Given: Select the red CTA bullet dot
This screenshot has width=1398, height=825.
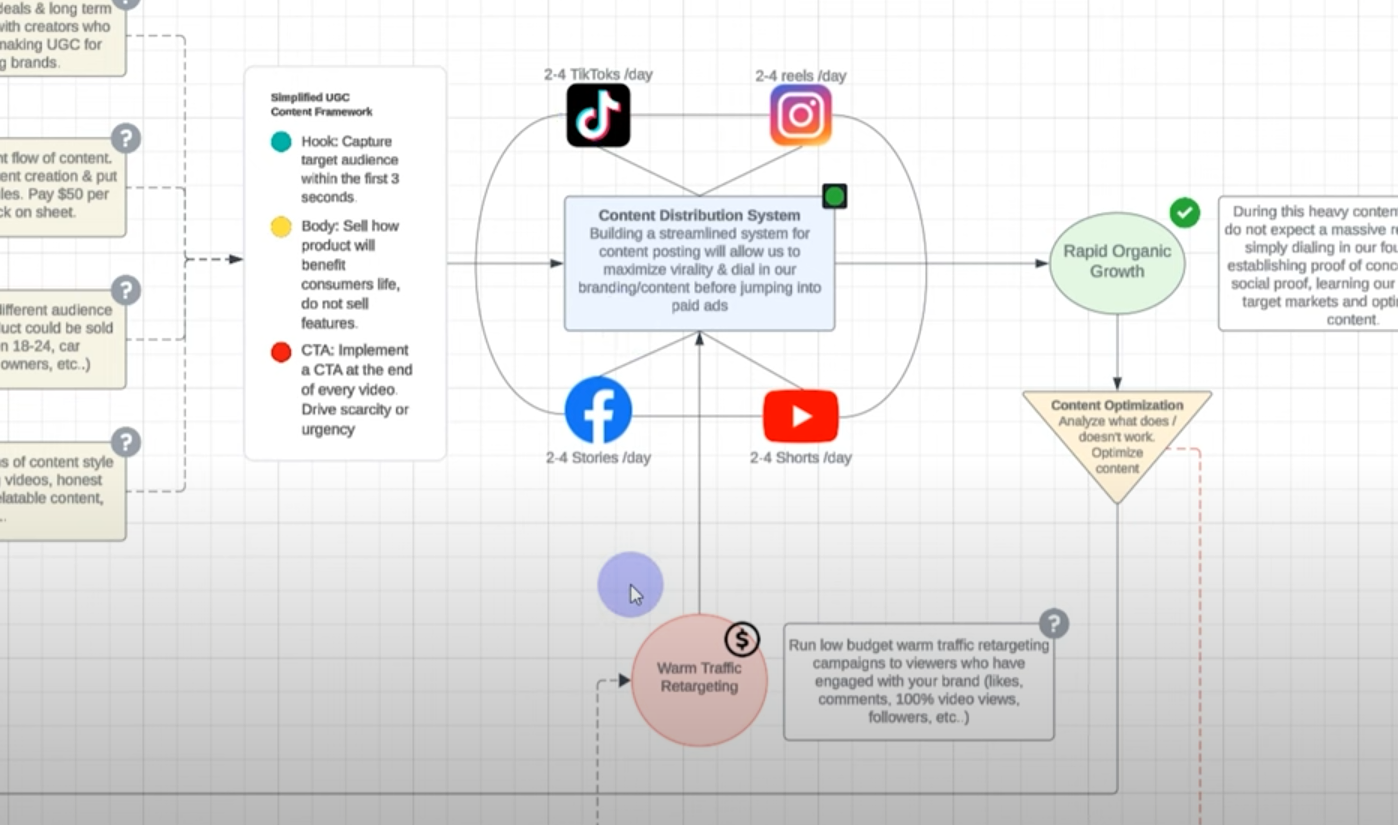Looking at the screenshot, I should [281, 351].
